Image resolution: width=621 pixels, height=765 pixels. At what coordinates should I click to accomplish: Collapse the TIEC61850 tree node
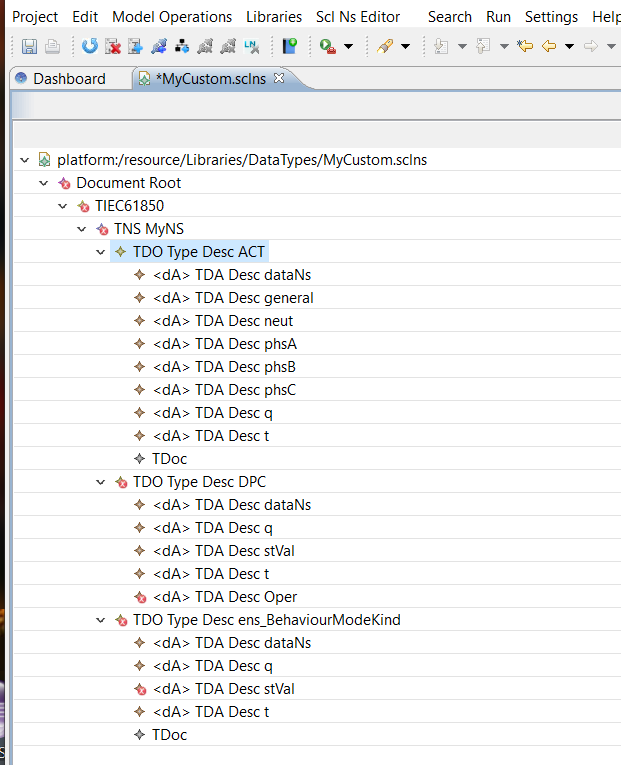click(62, 206)
